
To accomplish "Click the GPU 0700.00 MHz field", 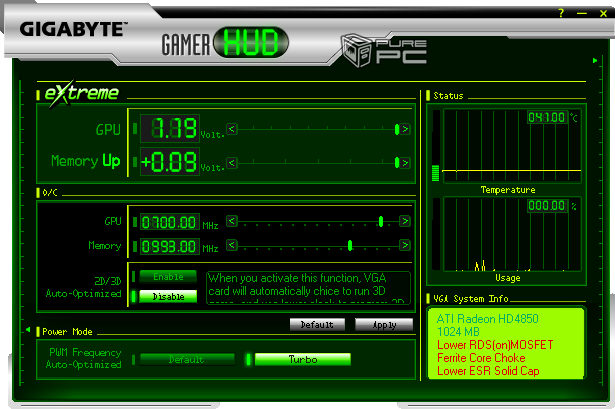I will [x=170, y=222].
